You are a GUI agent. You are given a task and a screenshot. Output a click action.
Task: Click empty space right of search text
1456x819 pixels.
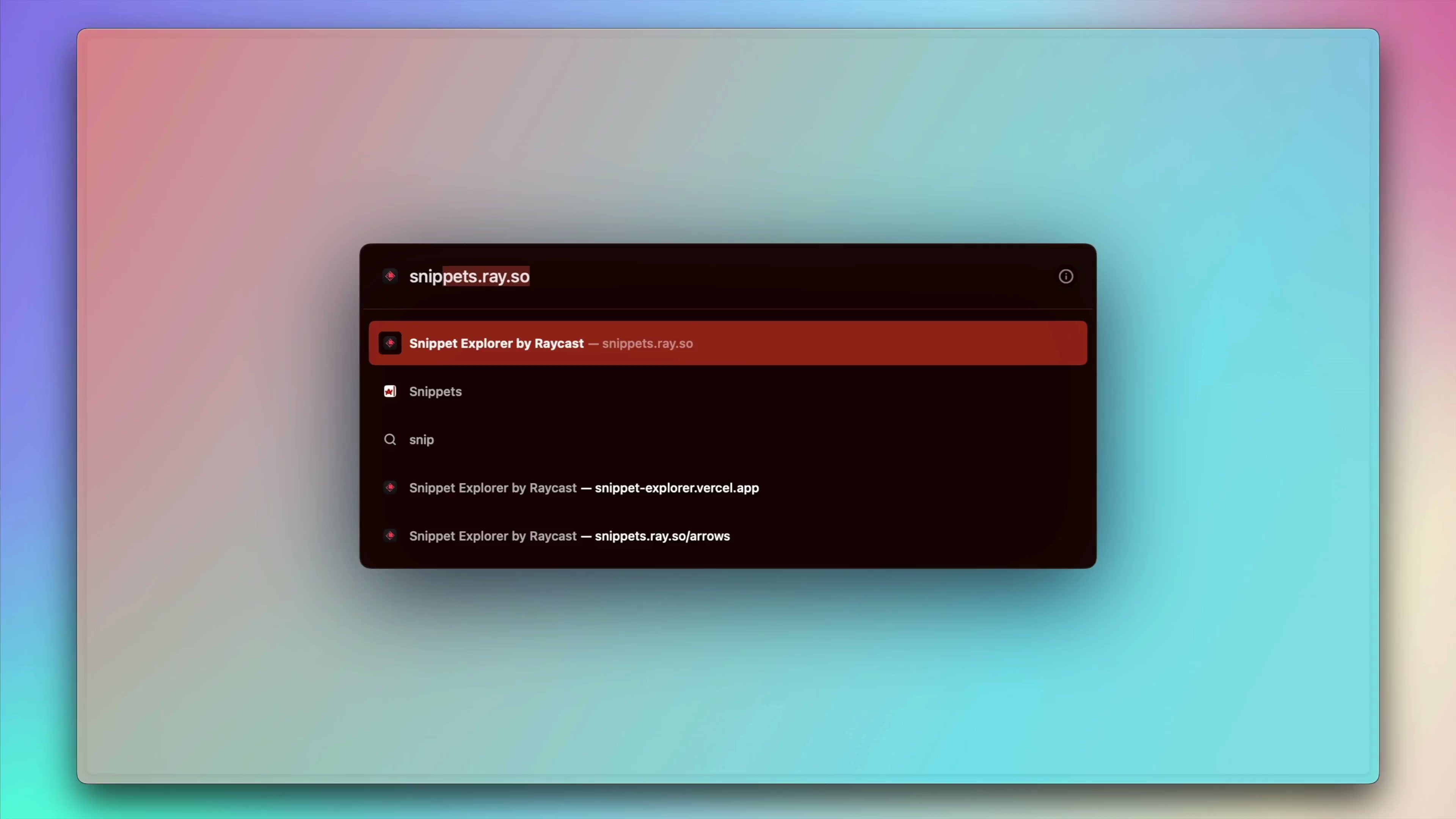click(791, 276)
